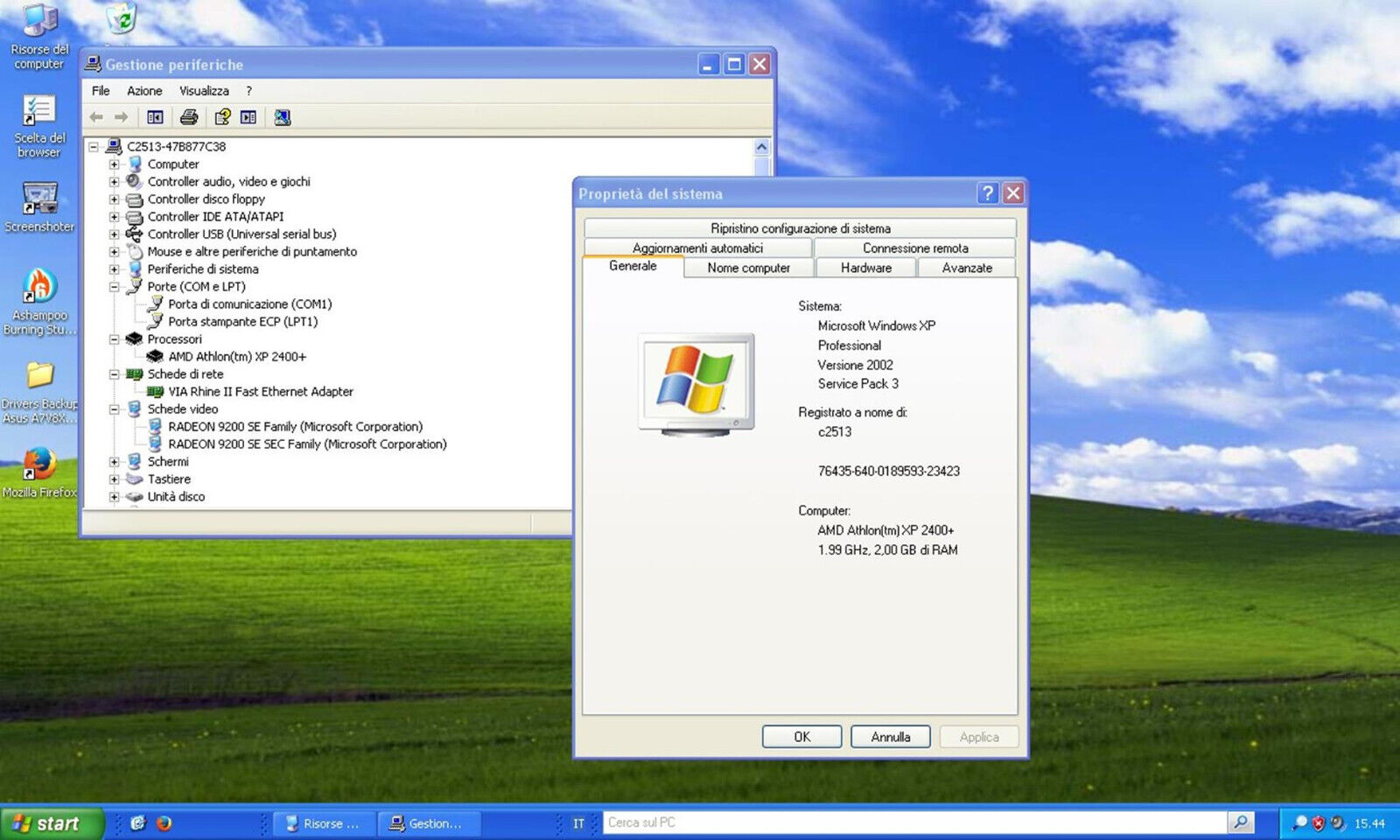Click OK in Proprietà del sistema
Viewport: 1400px width, 840px height.
coord(801,737)
